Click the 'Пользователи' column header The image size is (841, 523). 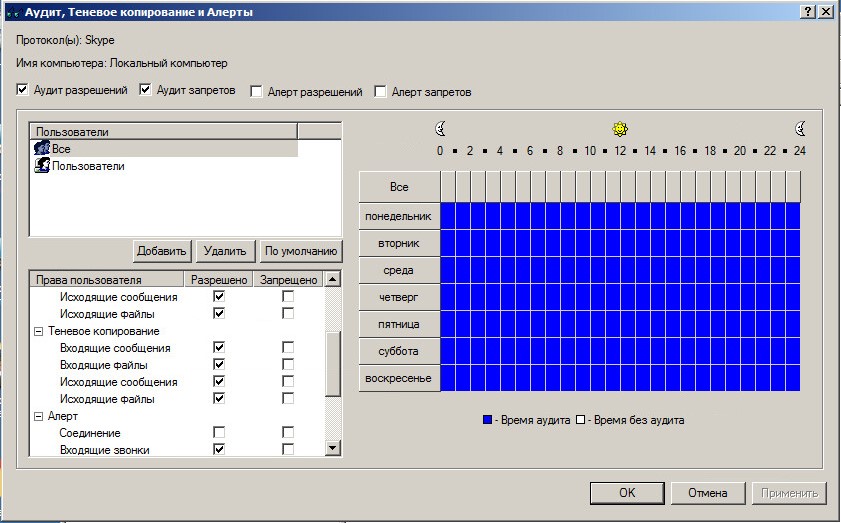(164, 131)
